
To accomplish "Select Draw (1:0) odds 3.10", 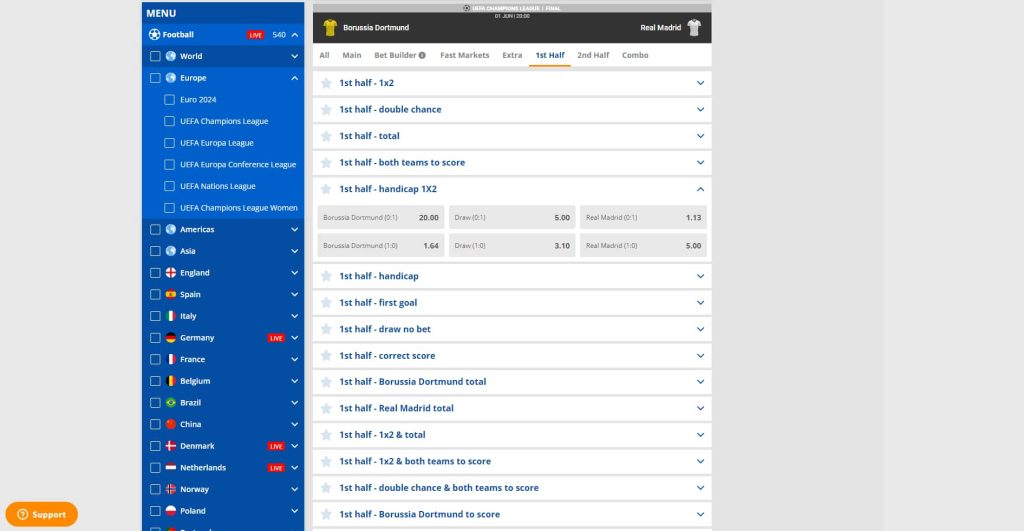I will pos(512,246).
